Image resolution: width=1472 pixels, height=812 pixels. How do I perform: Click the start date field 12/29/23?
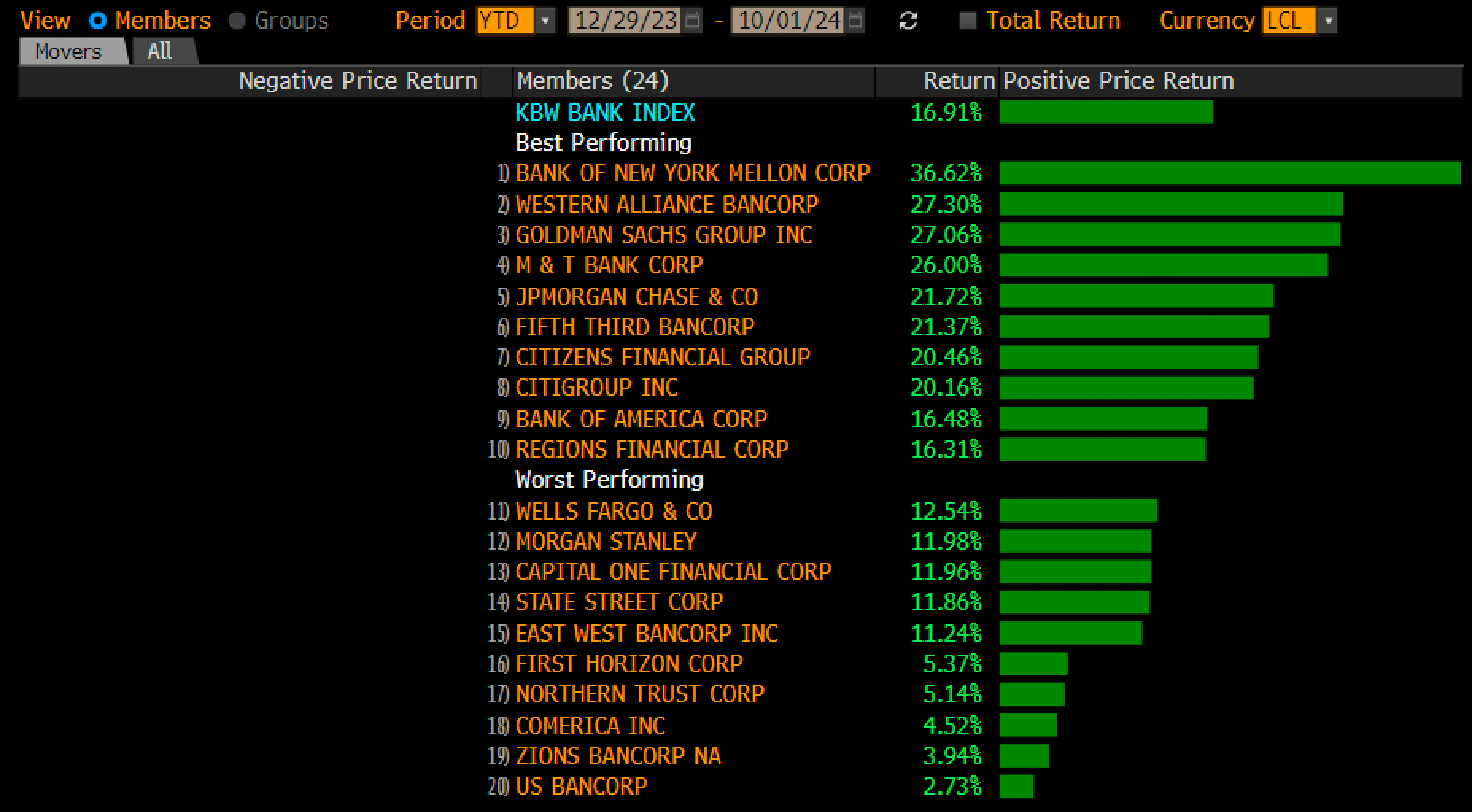(x=626, y=21)
